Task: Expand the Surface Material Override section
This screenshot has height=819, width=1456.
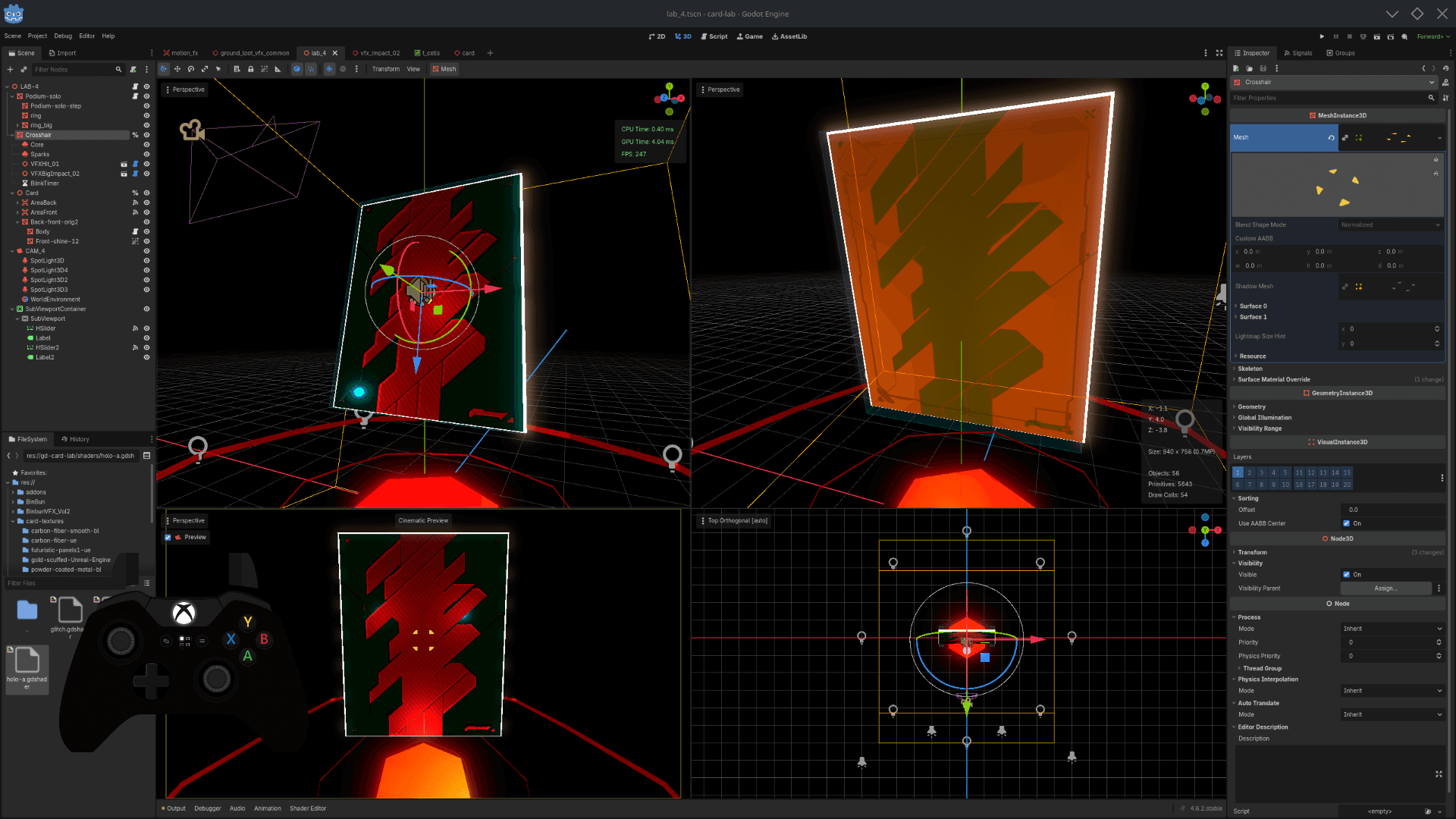Action: click(x=1274, y=380)
